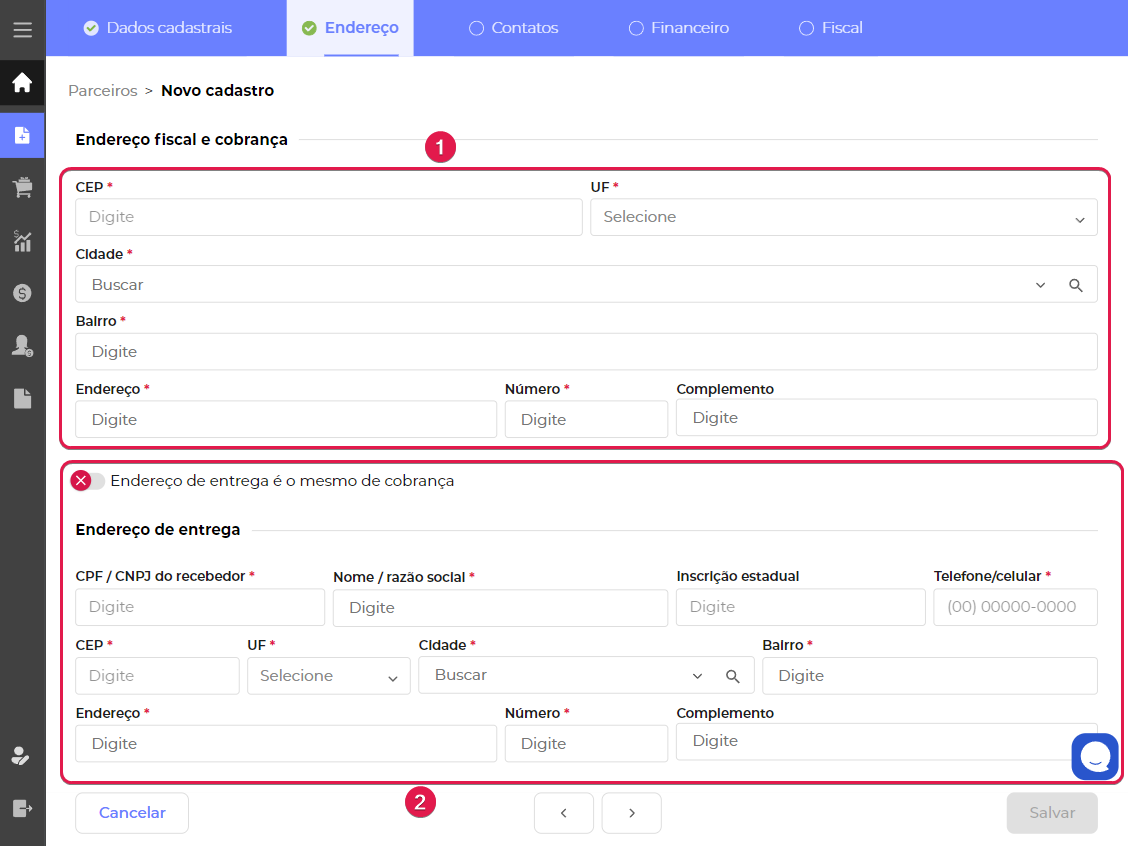Go to home via house icon
1128x846 pixels.
point(22,83)
